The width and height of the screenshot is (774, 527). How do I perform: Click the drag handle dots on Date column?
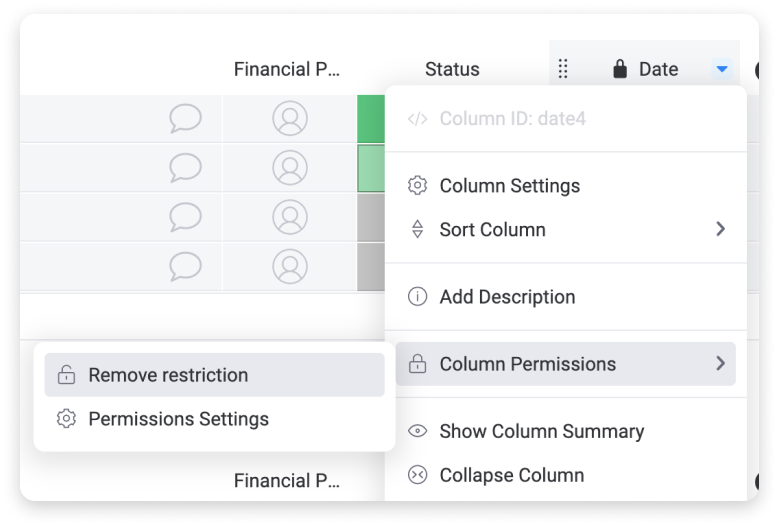[x=563, y=69]
